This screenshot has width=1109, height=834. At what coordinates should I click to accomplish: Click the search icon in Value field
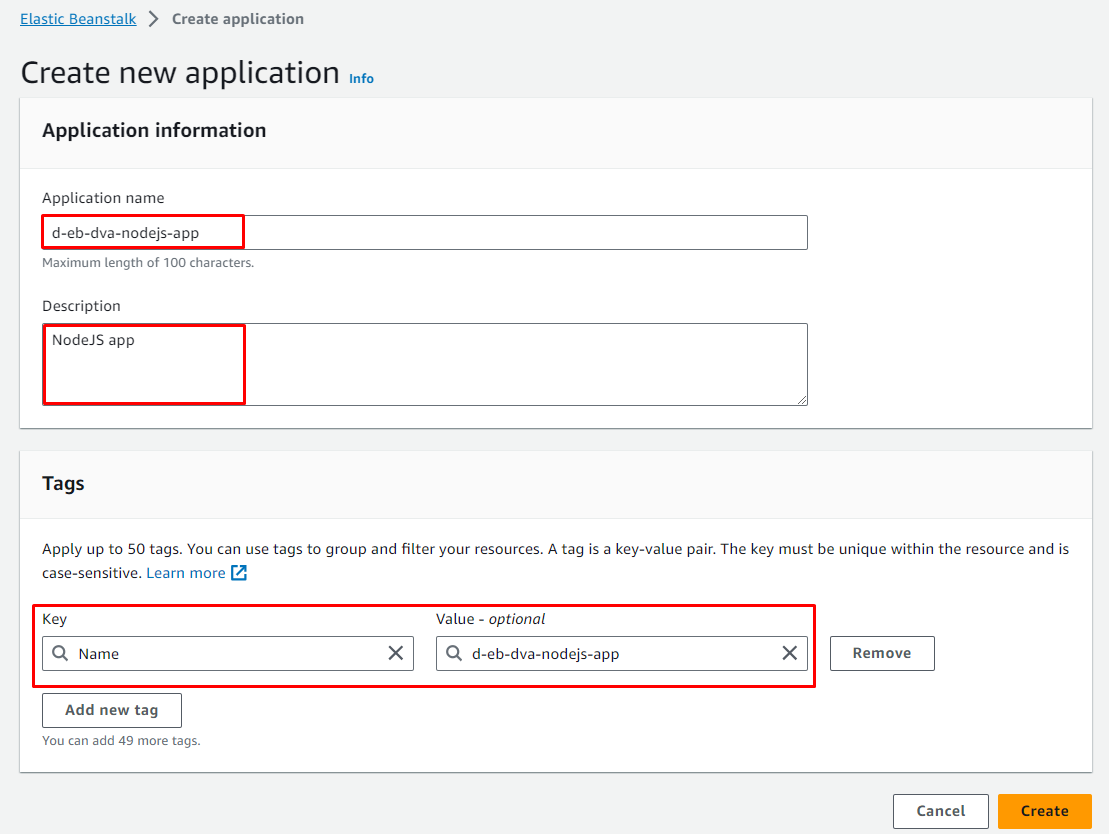coord(454,654)
